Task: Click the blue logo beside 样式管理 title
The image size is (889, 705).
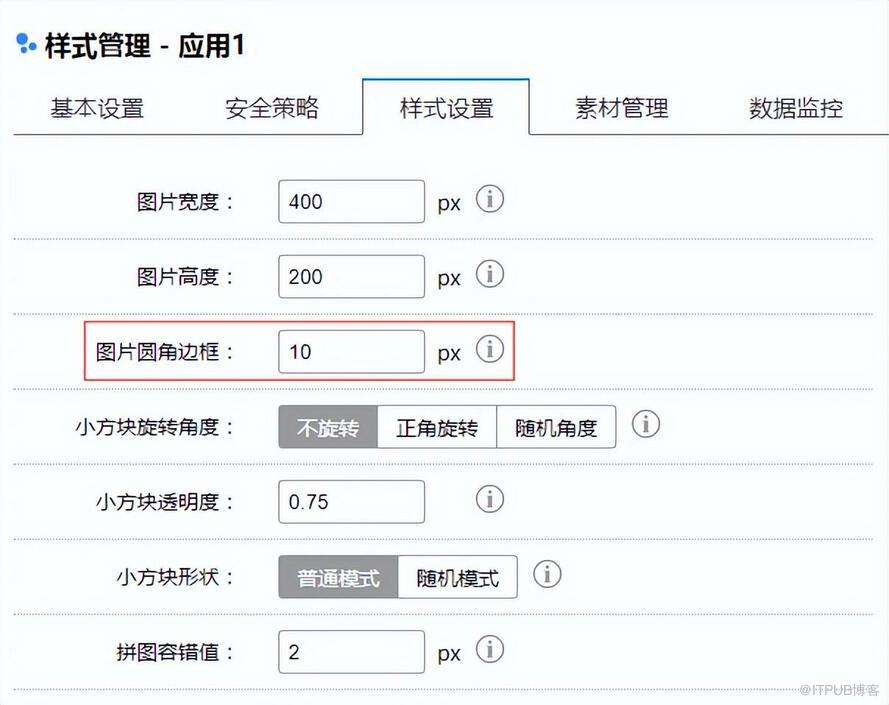Action: pyautogui.click(x=26, y=44)
